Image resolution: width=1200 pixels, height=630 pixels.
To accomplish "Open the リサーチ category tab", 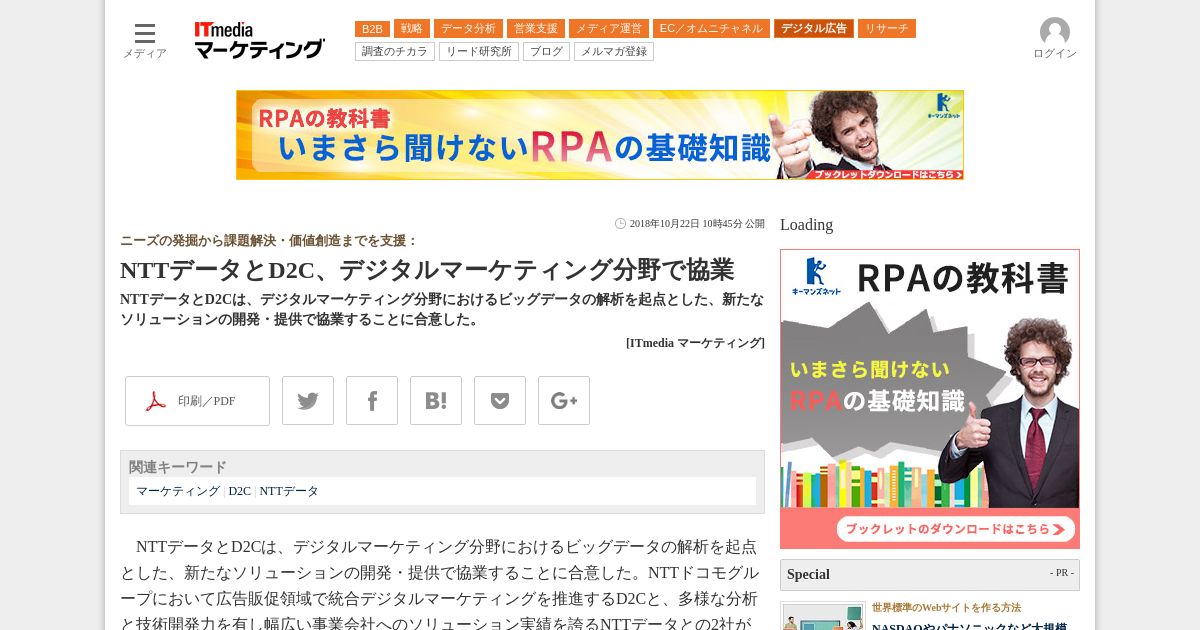I will pyautogui.click(x=887, y=29).
